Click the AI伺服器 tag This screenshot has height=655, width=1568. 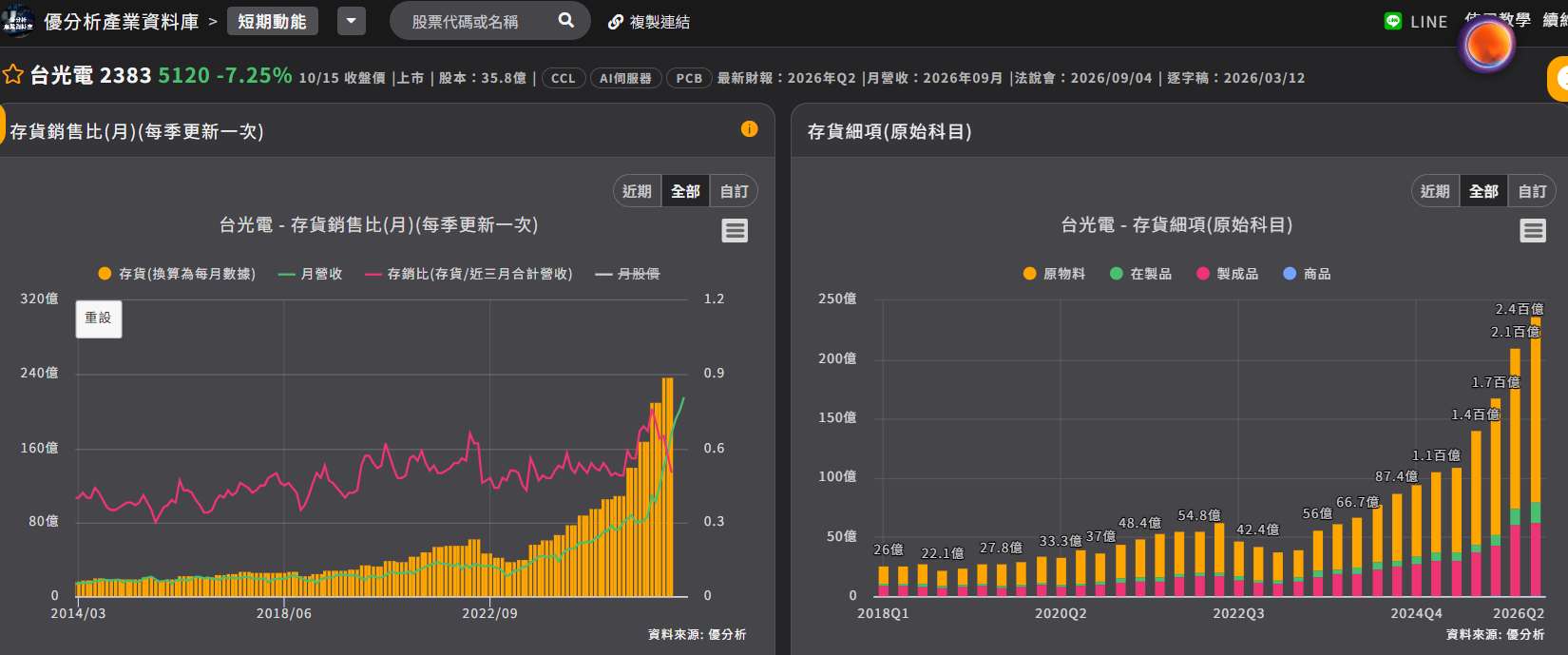coord(625,78)
